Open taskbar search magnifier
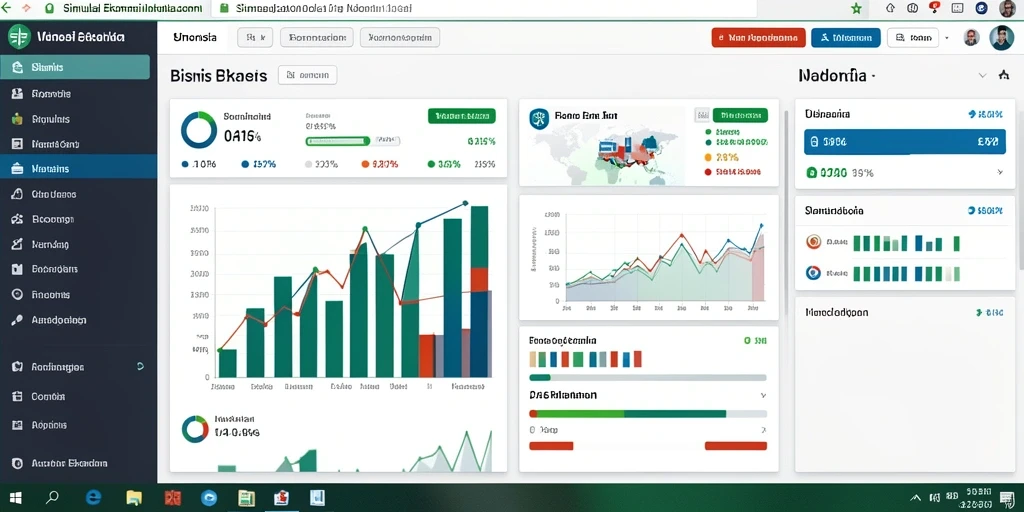 53,498
